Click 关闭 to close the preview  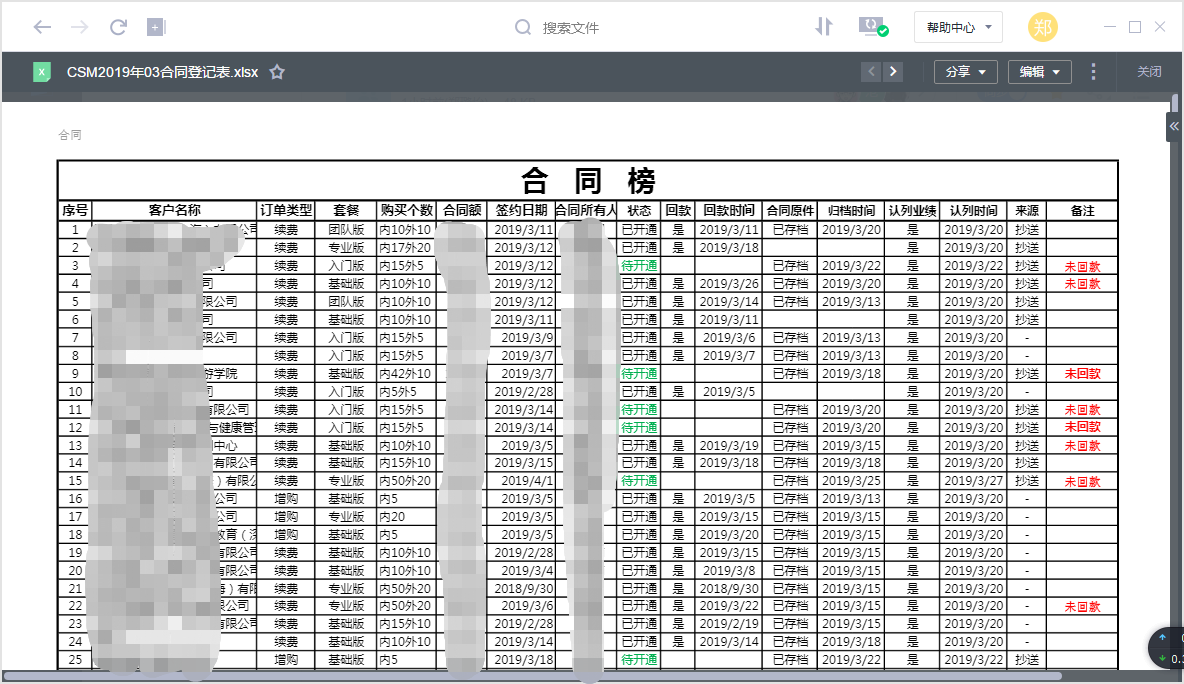pyautogui.click(x=1149, y=72)
